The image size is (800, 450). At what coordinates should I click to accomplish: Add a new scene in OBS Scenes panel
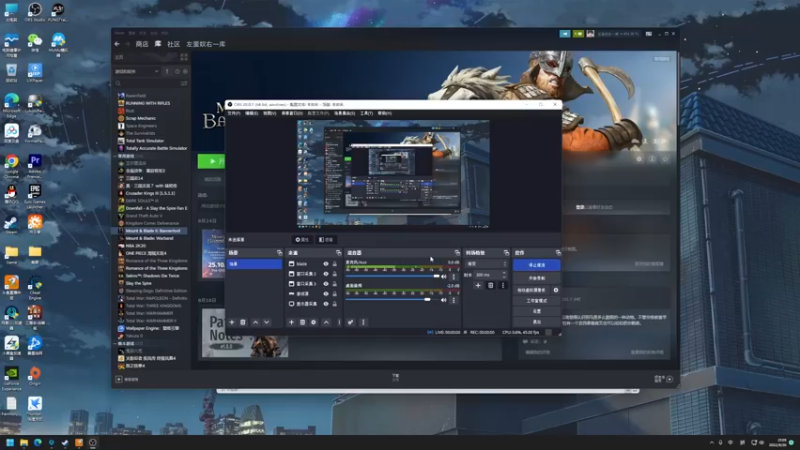tap(232, 322)
